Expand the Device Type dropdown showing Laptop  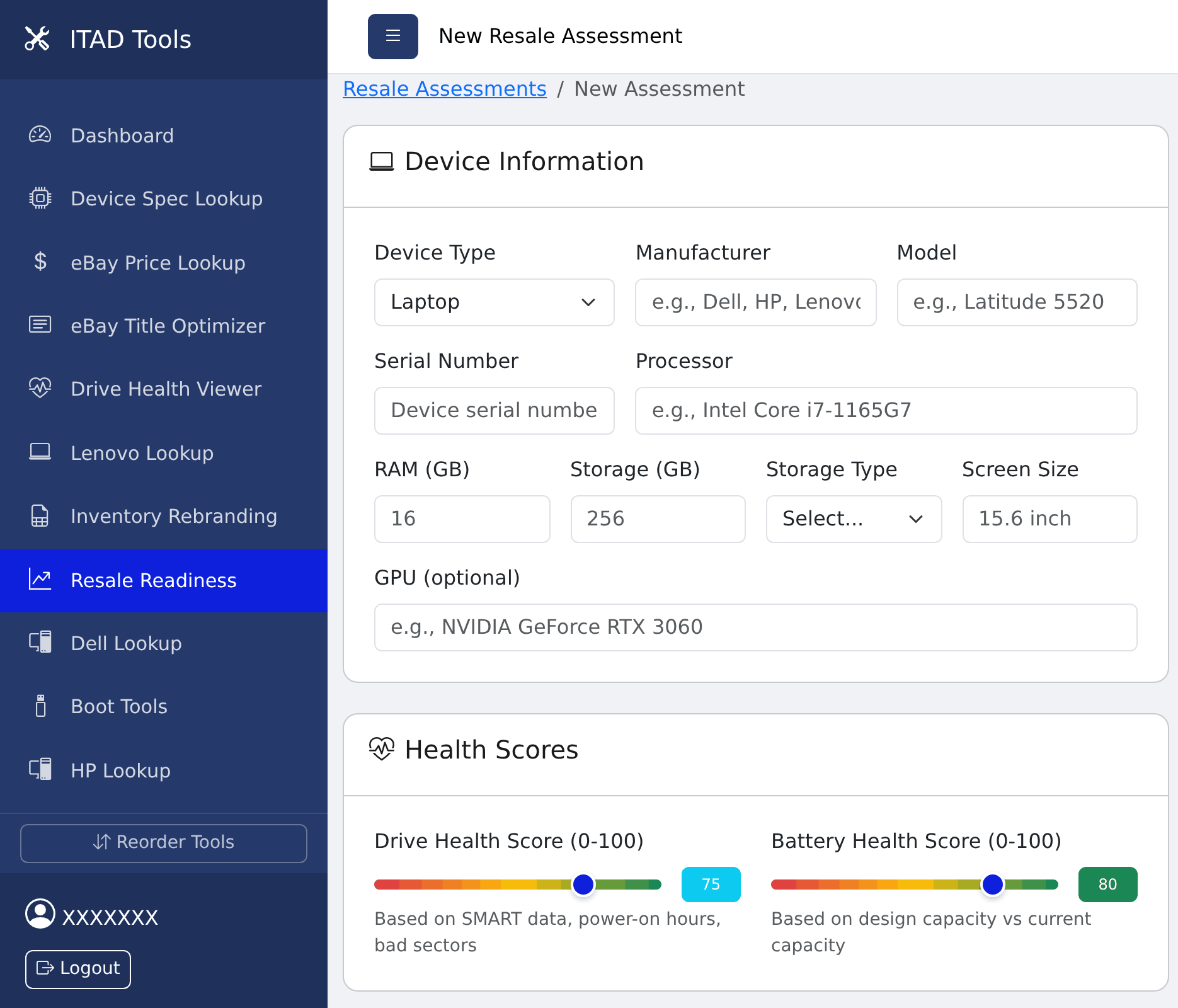coord(495,302)
